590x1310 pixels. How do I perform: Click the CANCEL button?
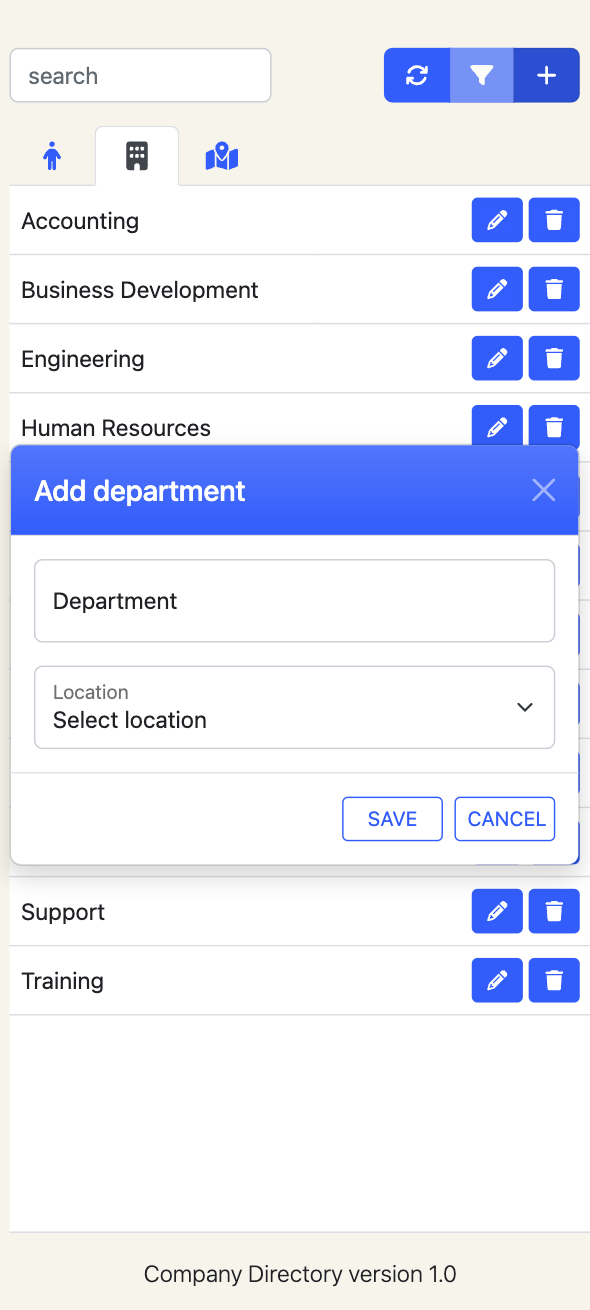[x=505, y=819]
